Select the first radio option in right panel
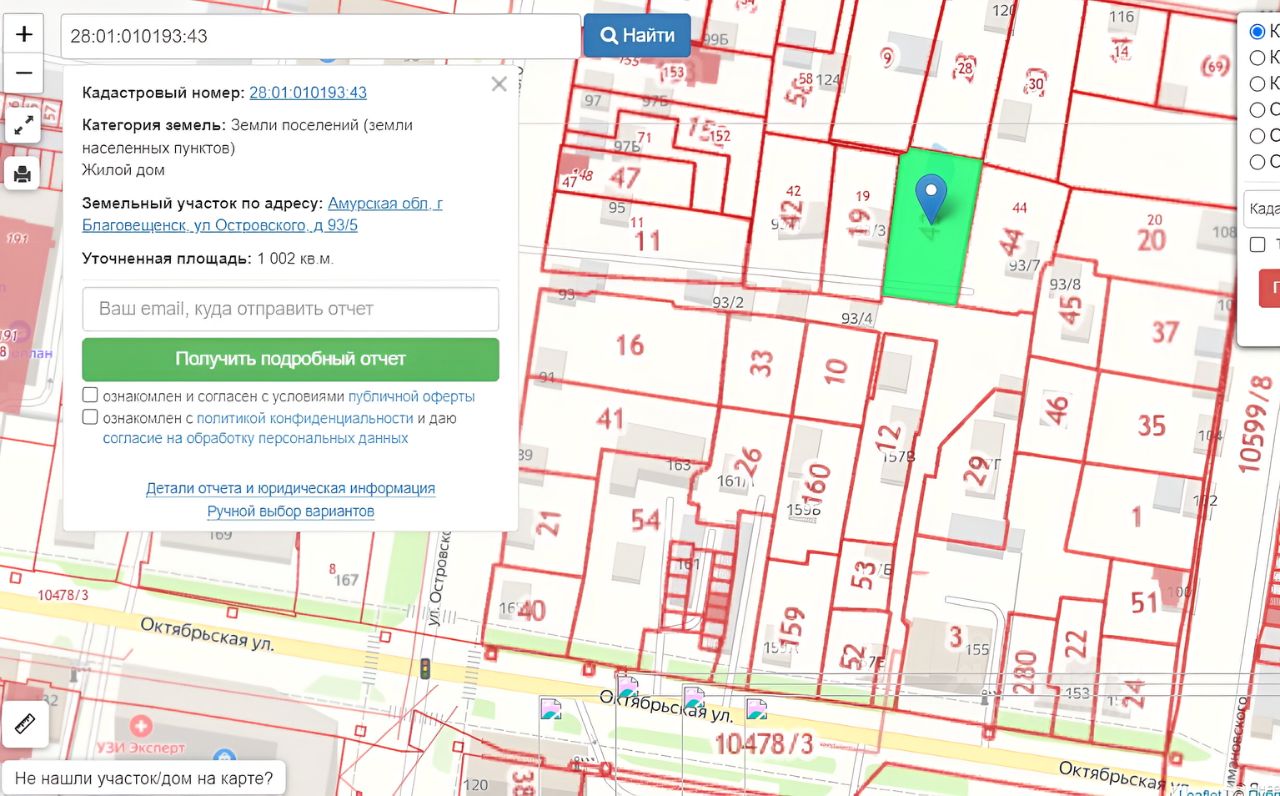1280x796 pixels. (x=1257, y=32)
